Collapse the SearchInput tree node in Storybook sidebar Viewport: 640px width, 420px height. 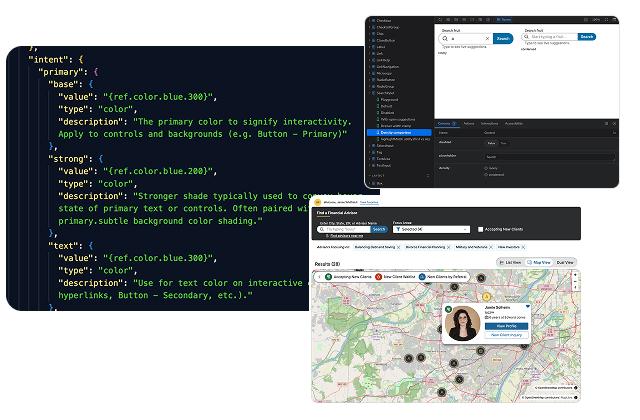point(370,93)
